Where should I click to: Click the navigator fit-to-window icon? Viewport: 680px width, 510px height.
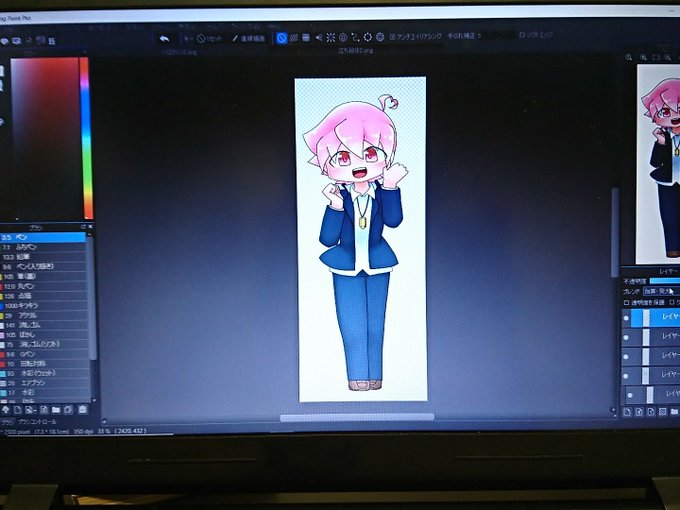(656, 57)
